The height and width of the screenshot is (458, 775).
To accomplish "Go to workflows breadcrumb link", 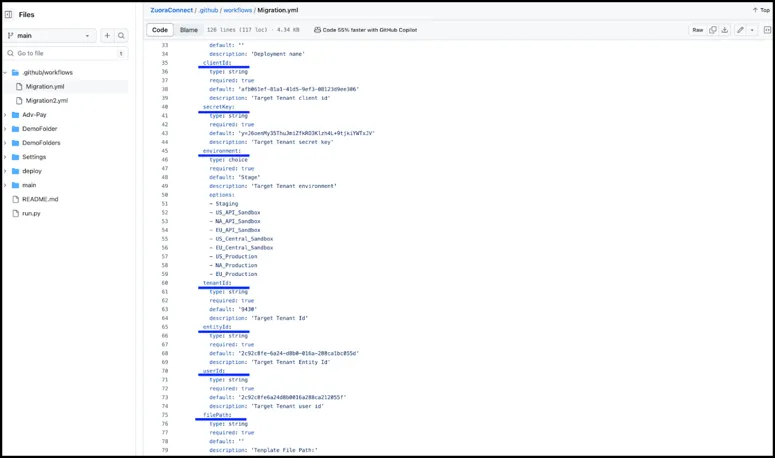I will click(238, 10).
